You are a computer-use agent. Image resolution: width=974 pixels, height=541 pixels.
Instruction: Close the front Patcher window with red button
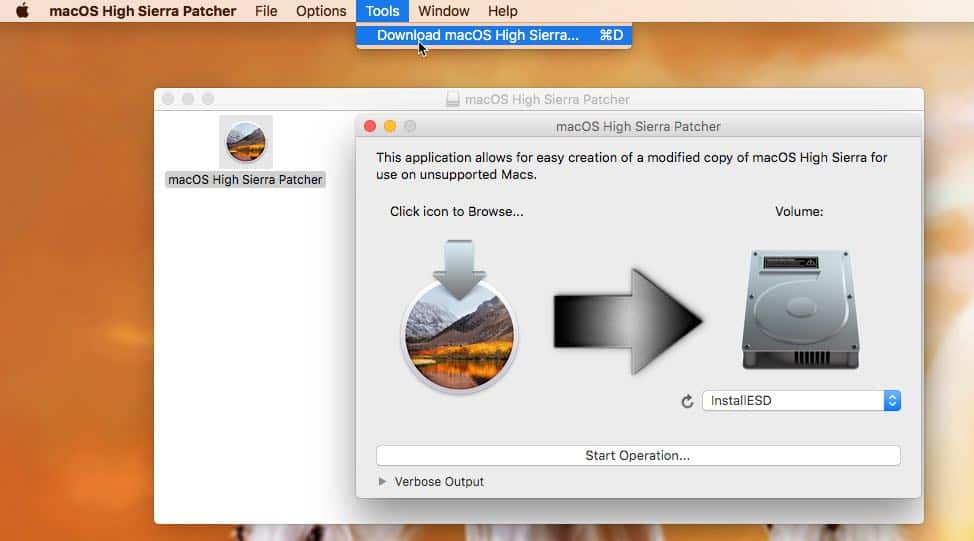(370, 126)
